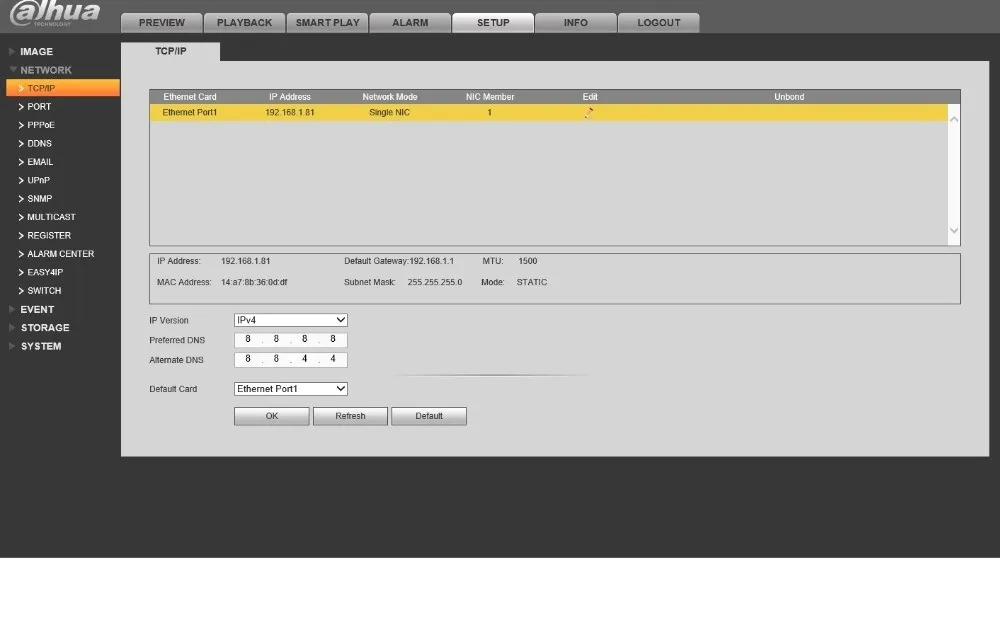The image size is (1000, 637).
Task: Expand the SYSTEM section
Action: 35,346
